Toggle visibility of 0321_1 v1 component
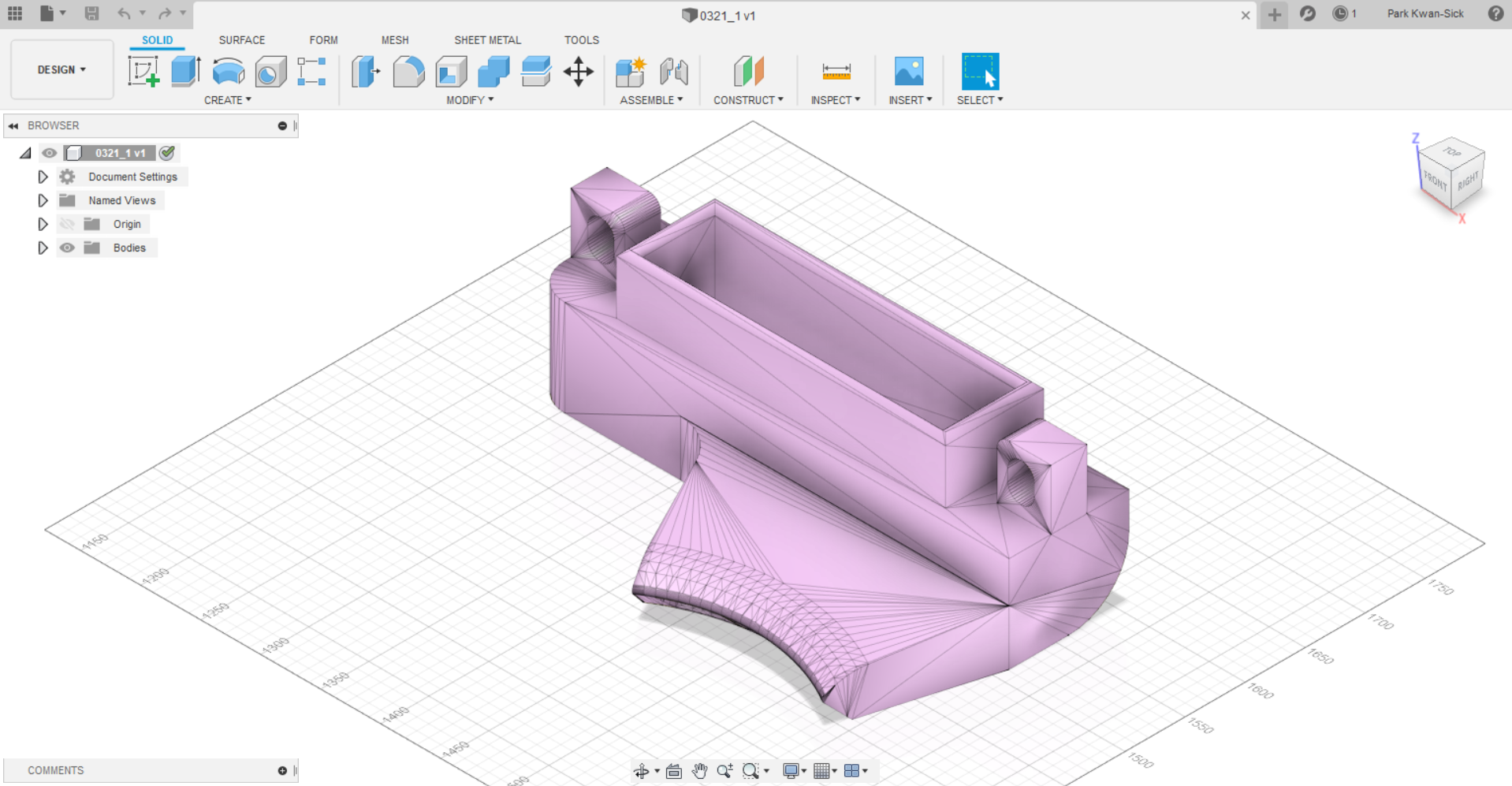 (x=49, y=153)
